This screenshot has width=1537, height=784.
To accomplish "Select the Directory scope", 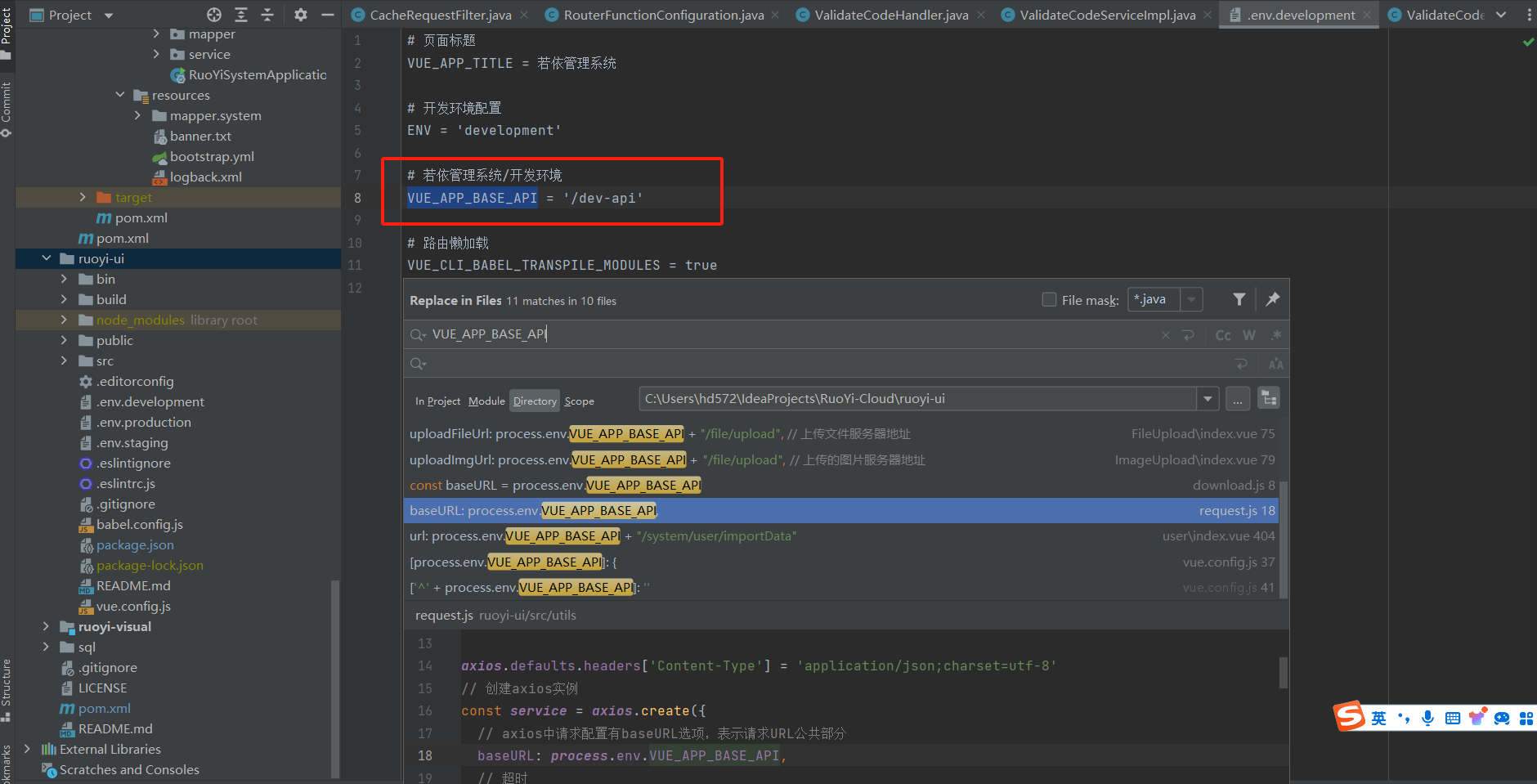I will pos(535,401).
